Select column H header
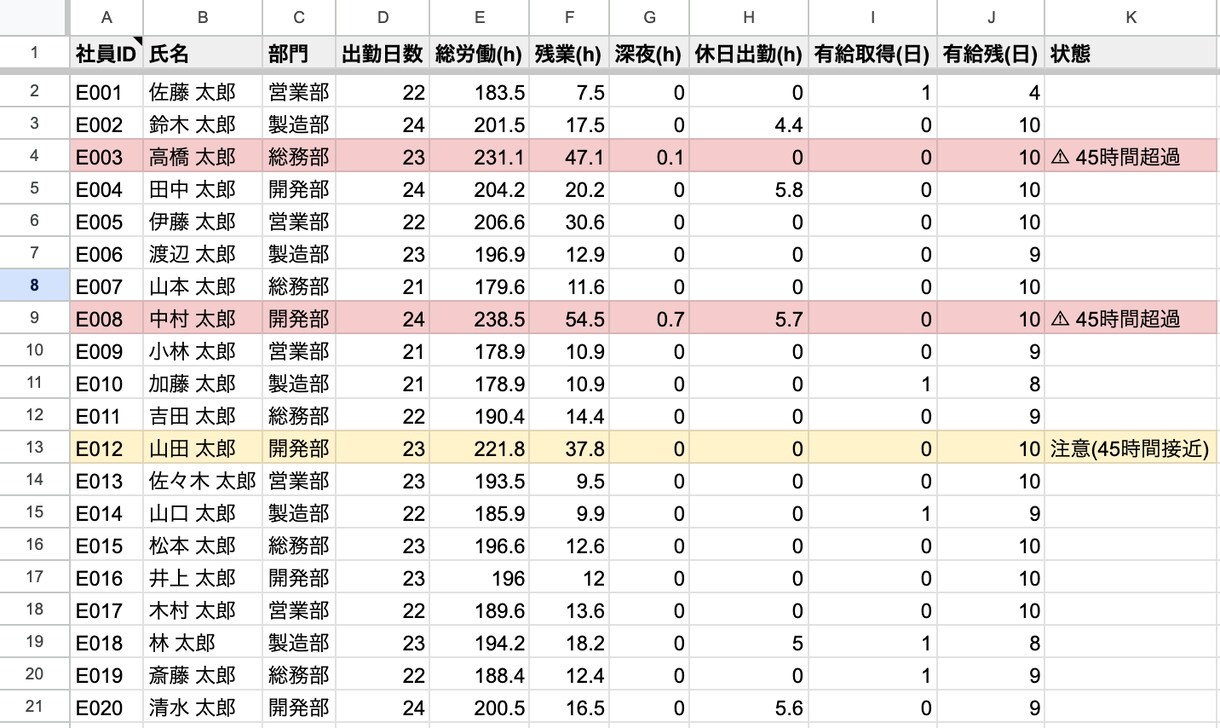 point(749,18)
